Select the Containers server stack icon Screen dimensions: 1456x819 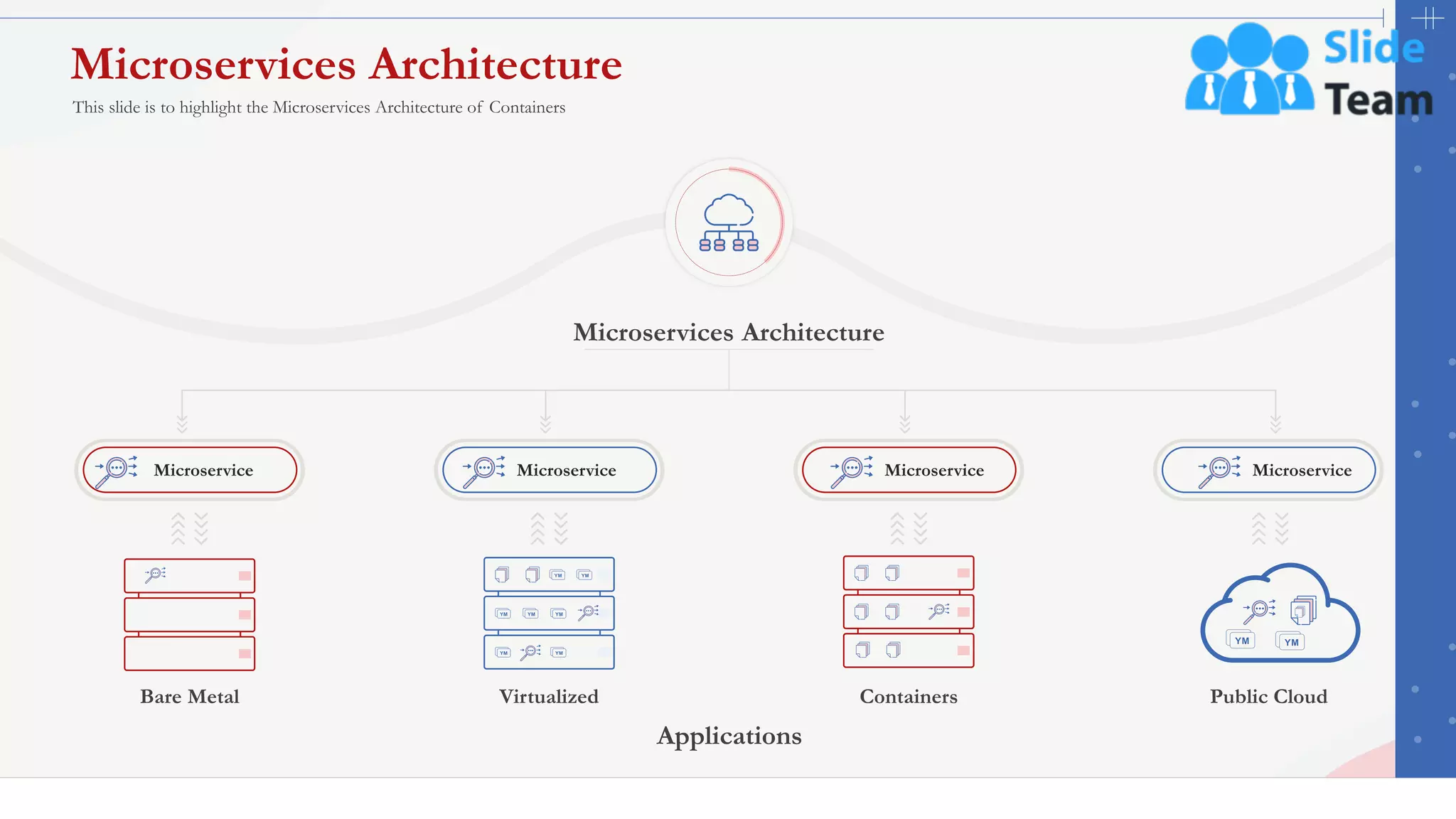pyautogui.click(x=909, y=611)
